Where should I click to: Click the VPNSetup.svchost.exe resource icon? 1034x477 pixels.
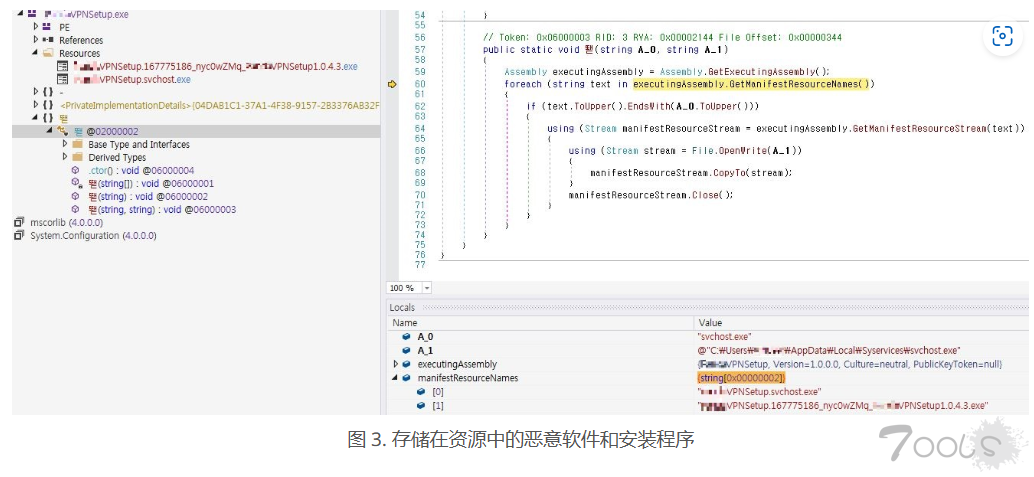62,79
